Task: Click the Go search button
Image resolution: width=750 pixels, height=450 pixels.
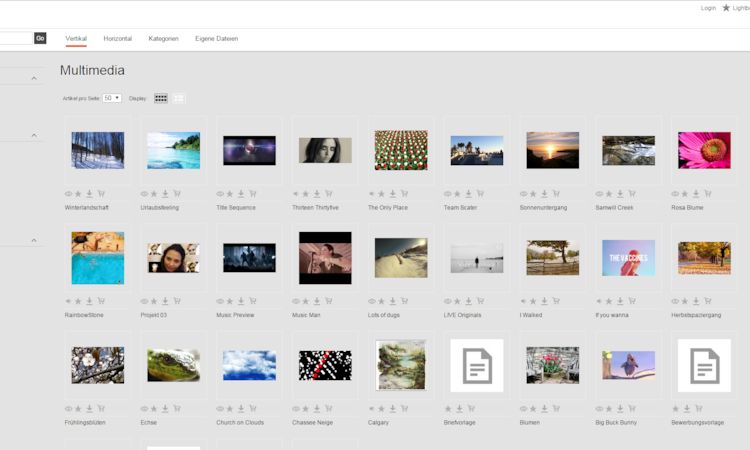Action: pyautogui.click(x=40, y=38)
